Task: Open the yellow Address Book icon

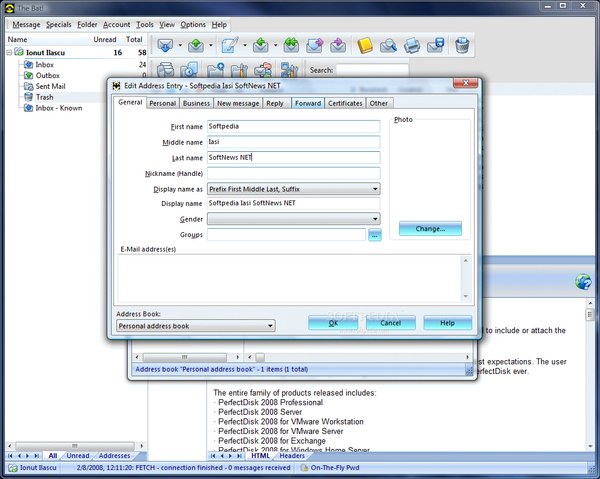Action: tap(365, 45)
